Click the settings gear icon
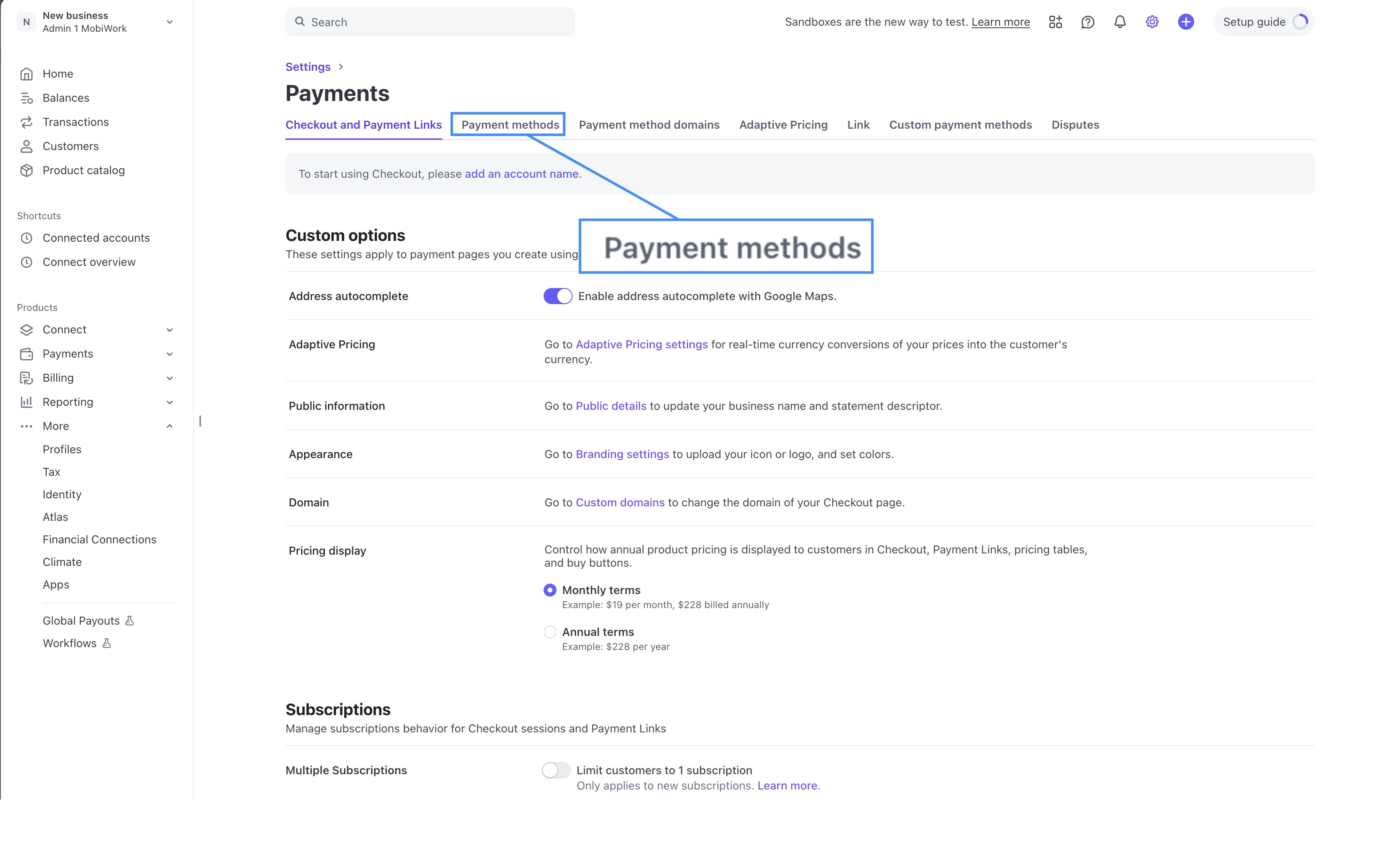 coord(1152,22)
